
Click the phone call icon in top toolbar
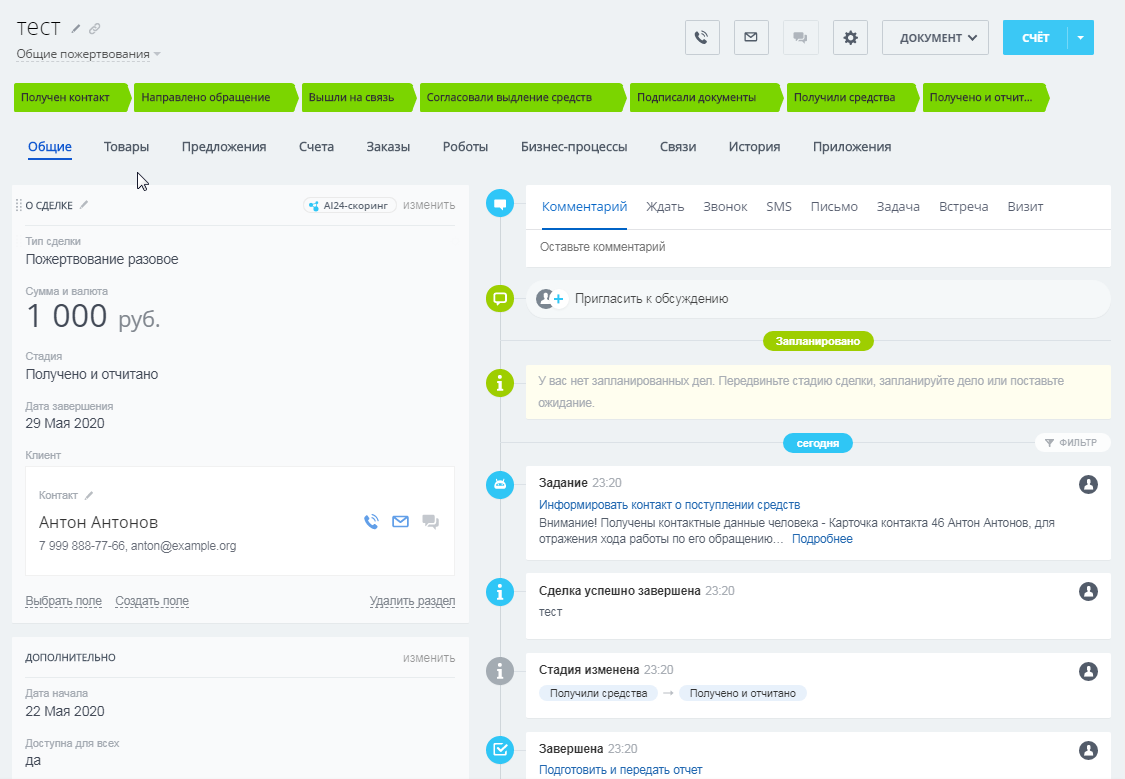coord(702,38)
